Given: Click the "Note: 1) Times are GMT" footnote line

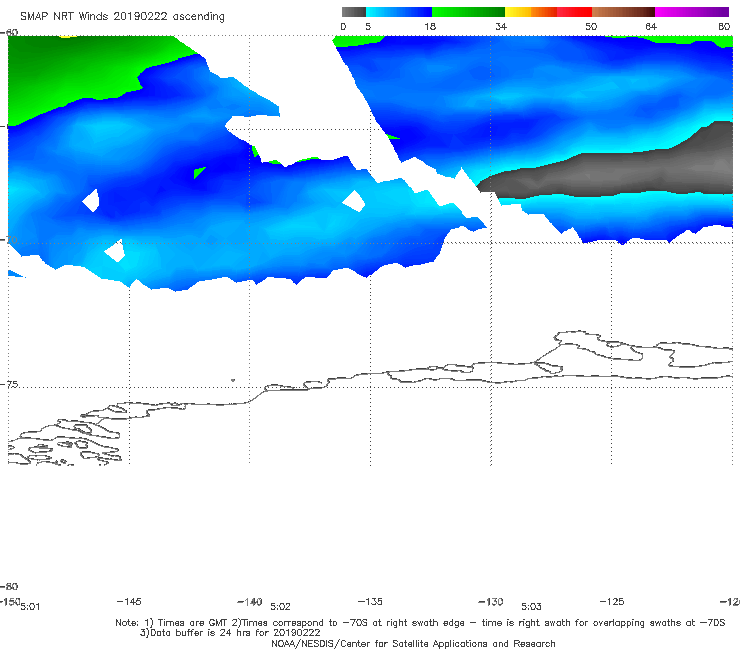Looking at the screenshot, I should tap(420, 623).
